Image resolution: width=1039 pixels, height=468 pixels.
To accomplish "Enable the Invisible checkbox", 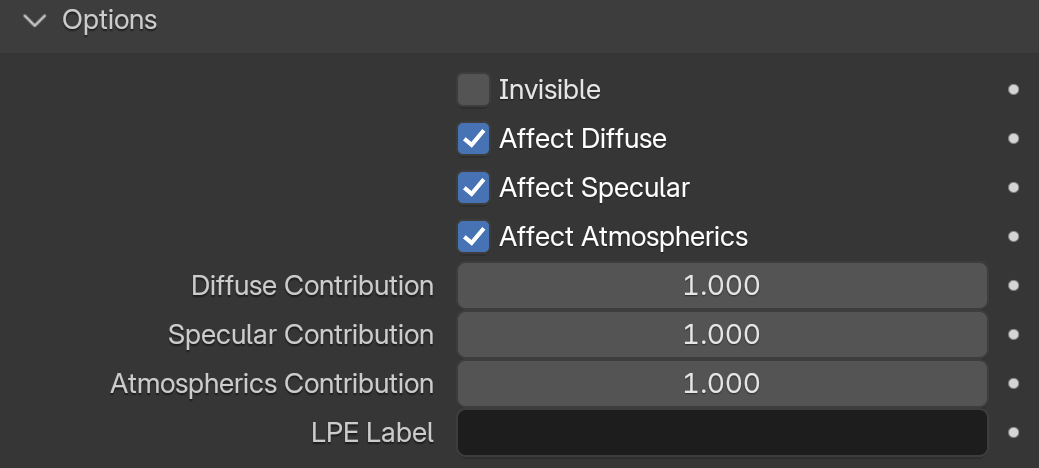I will click(473, 89).
